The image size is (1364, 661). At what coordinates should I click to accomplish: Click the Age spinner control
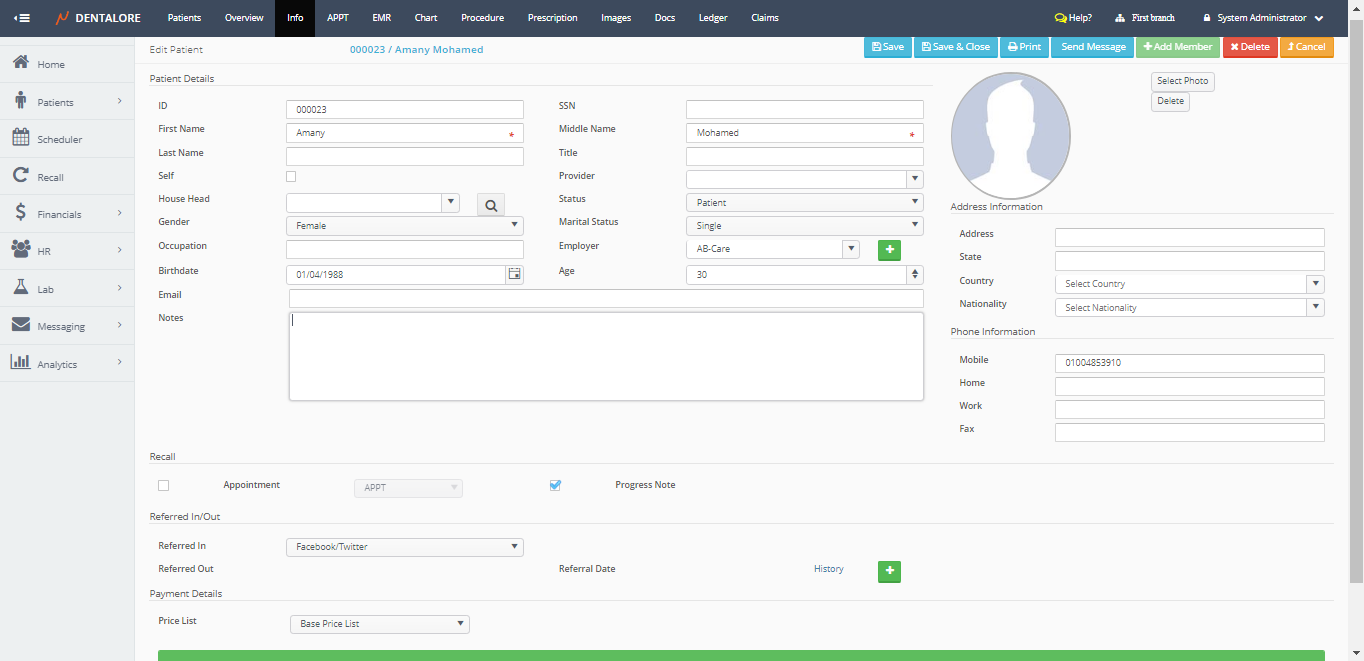[914, 274]
